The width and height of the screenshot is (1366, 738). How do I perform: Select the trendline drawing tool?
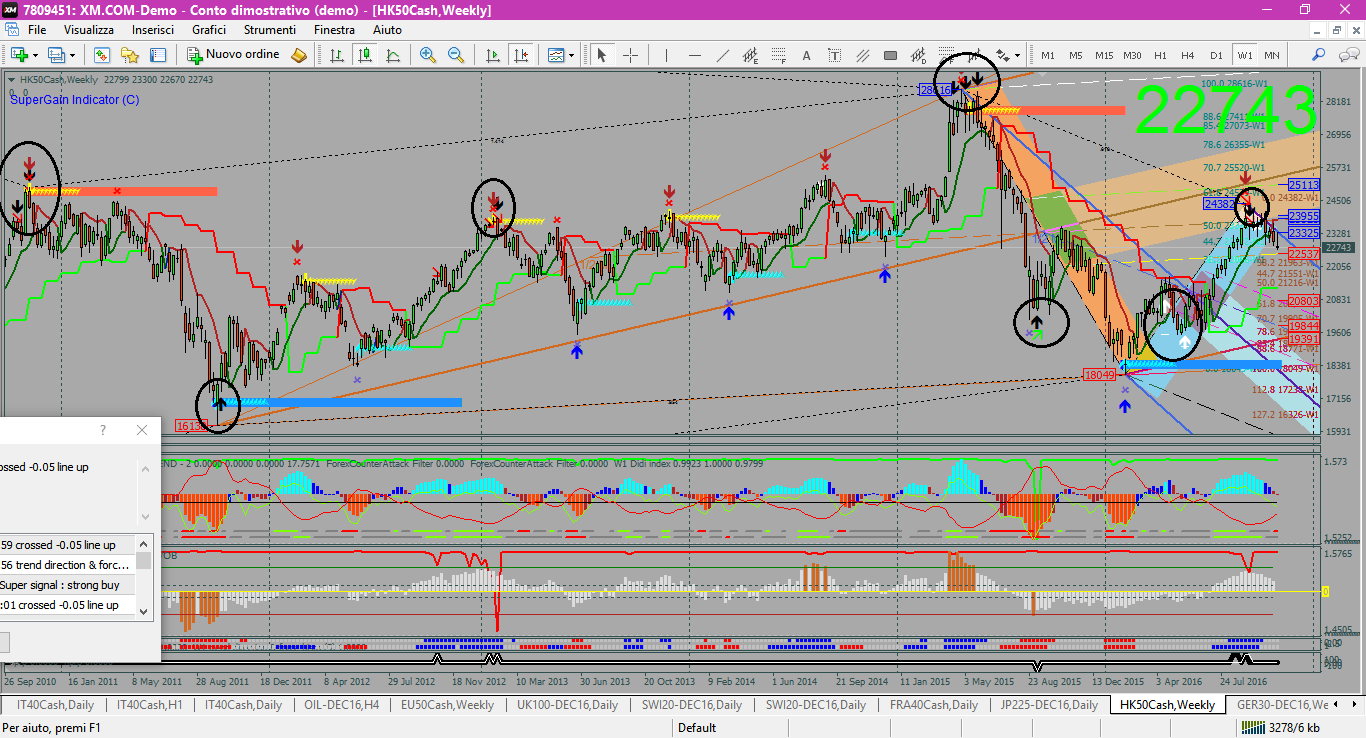click(722, 54)
